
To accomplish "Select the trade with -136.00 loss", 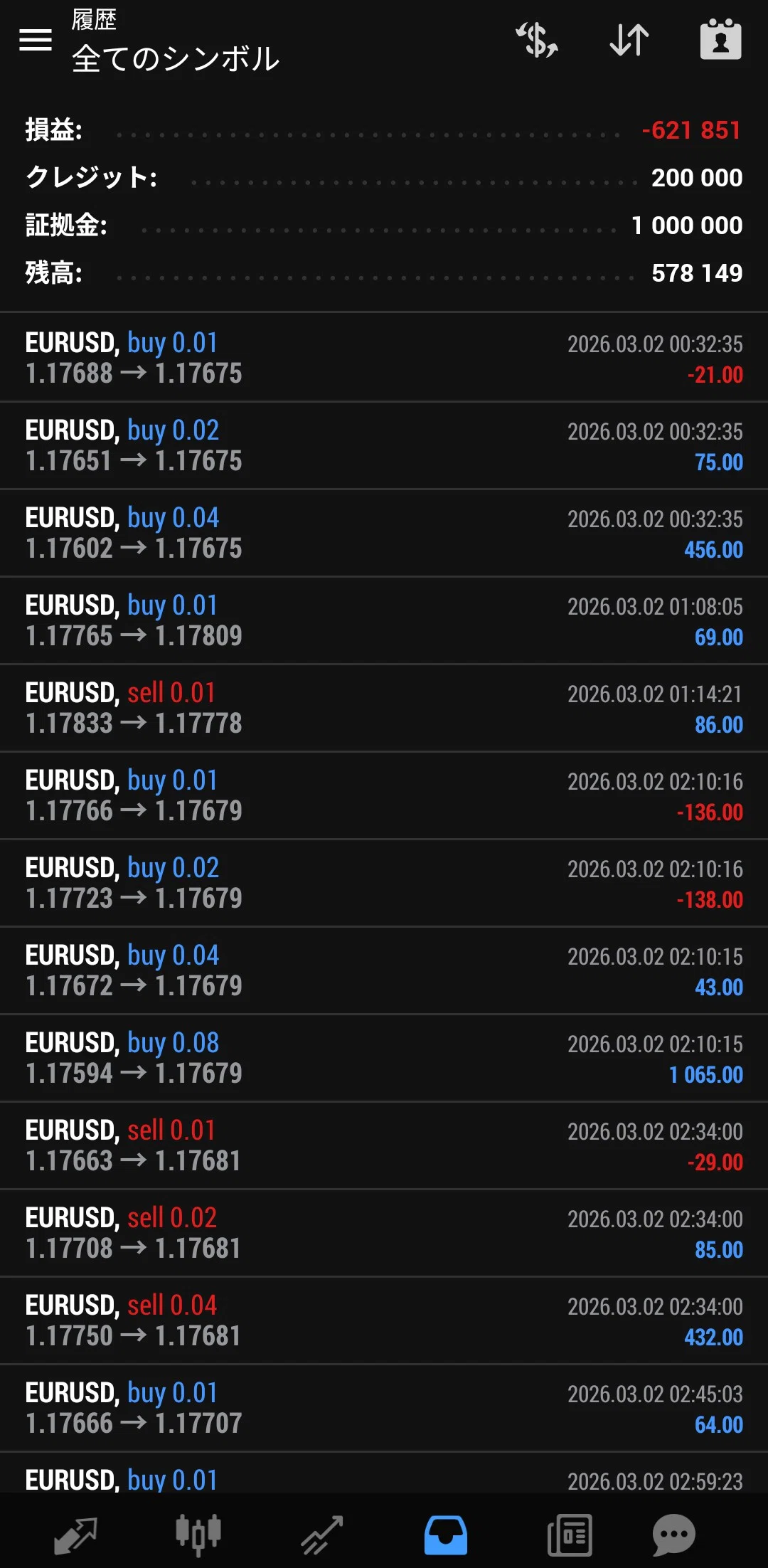I will pyautogui.click(x=384, y=795).
